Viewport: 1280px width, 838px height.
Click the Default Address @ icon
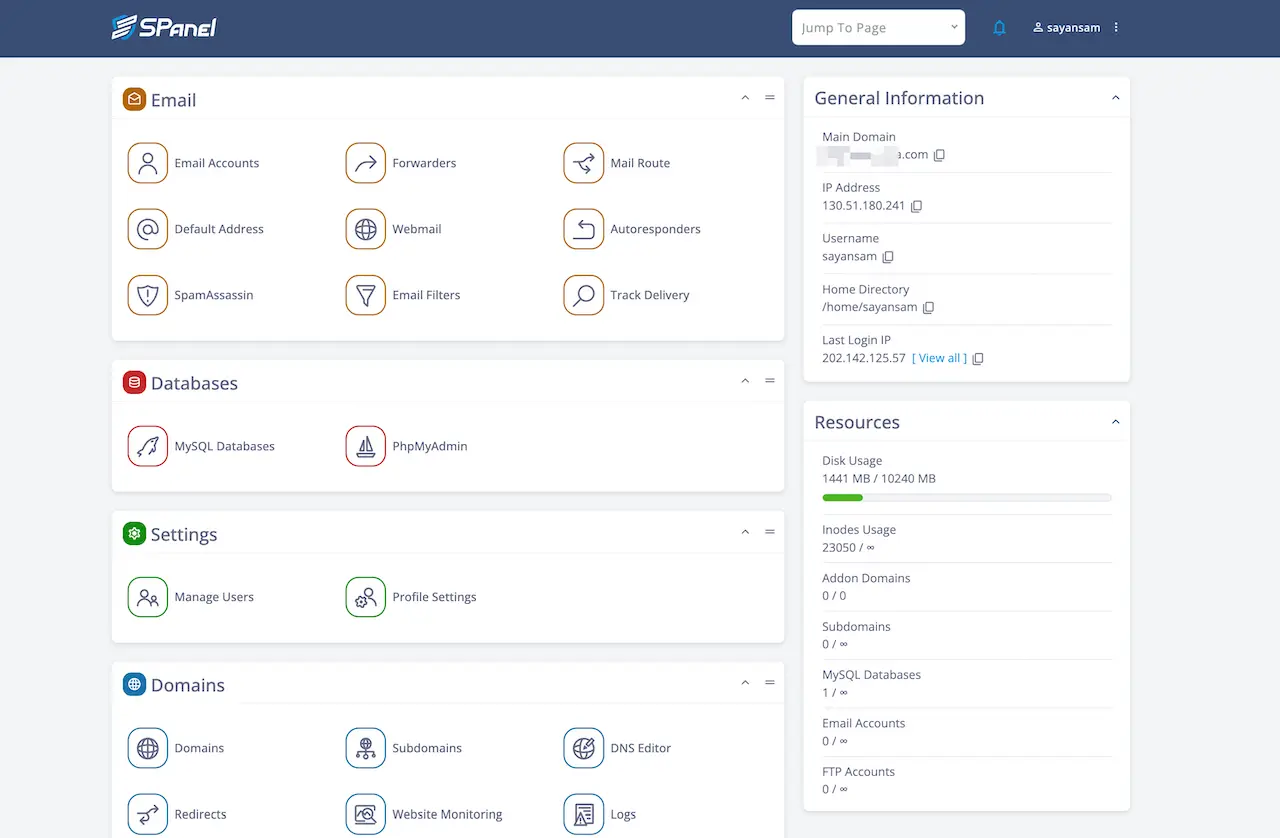point(148,229)
